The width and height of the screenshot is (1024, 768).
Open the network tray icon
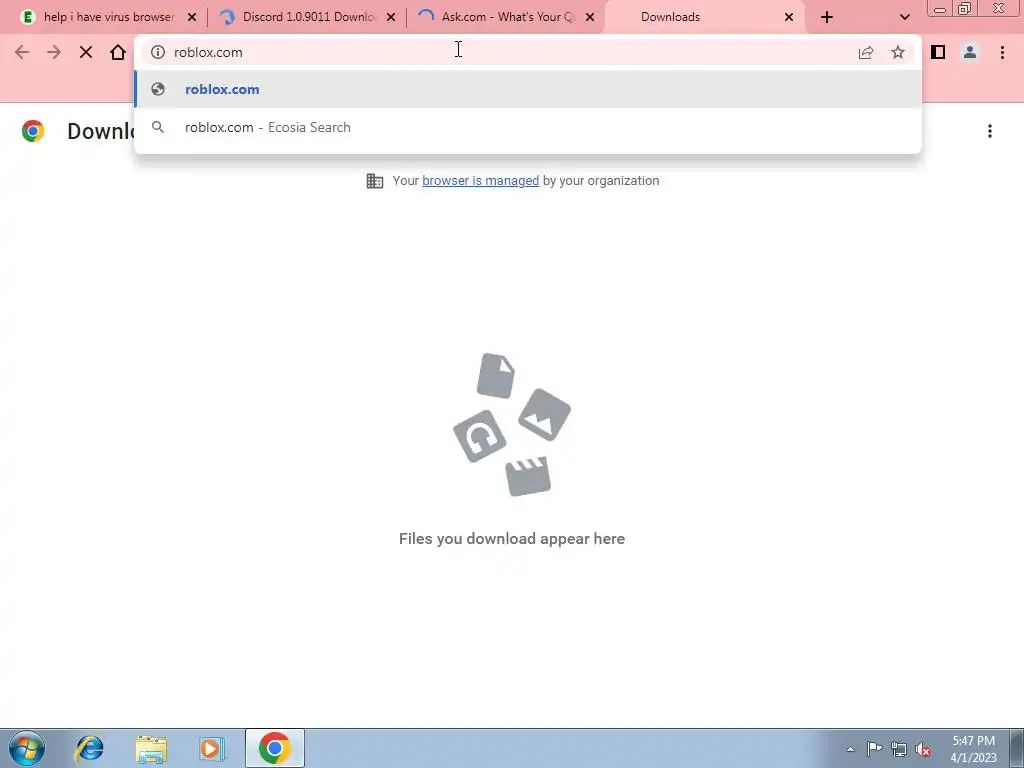pos(899,749)
